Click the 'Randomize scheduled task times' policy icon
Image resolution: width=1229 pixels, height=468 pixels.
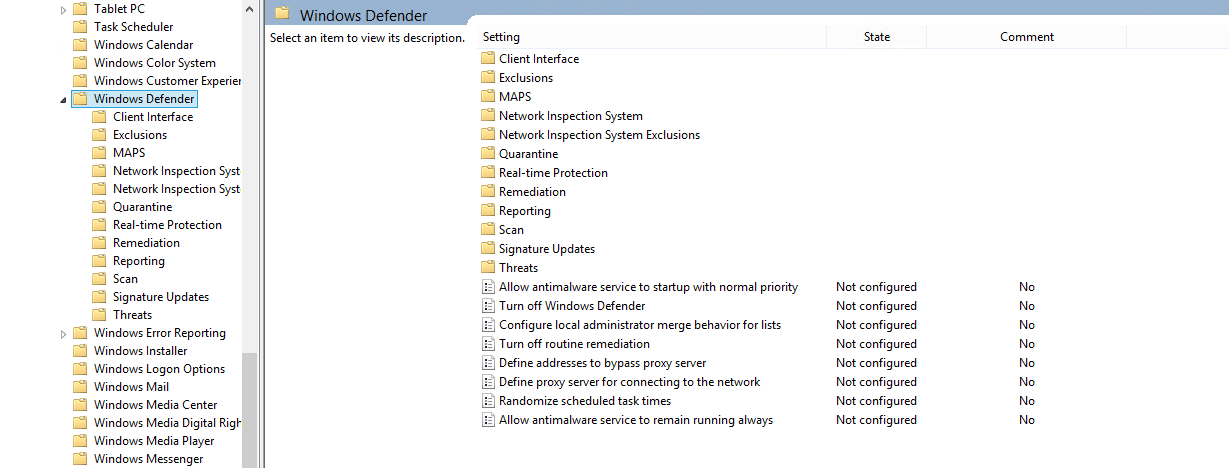point(488,401)
